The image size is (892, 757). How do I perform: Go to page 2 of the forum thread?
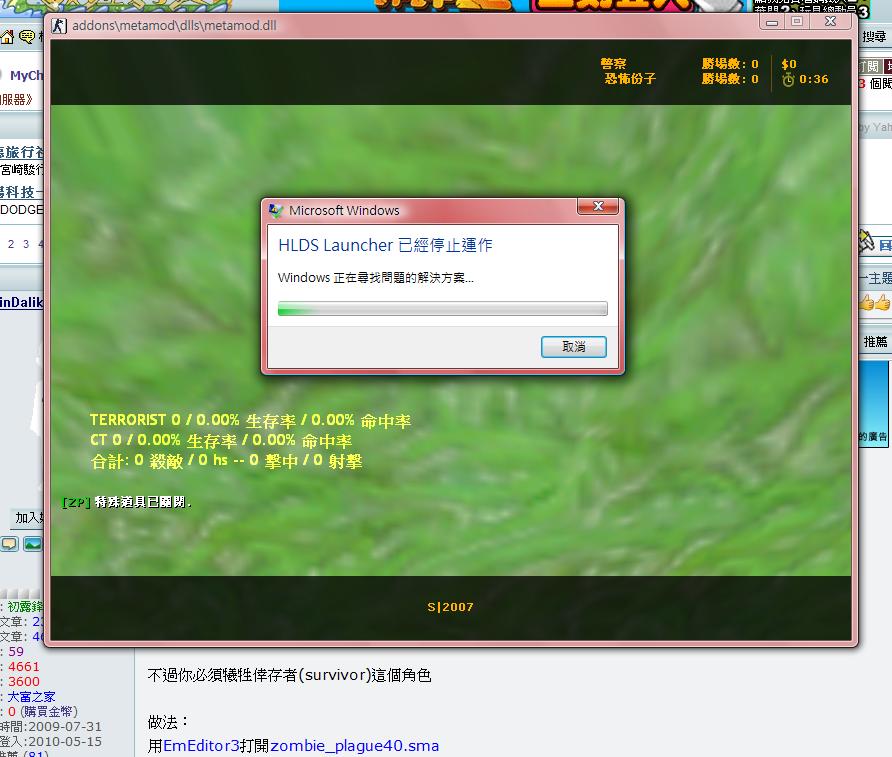point(11,244)
